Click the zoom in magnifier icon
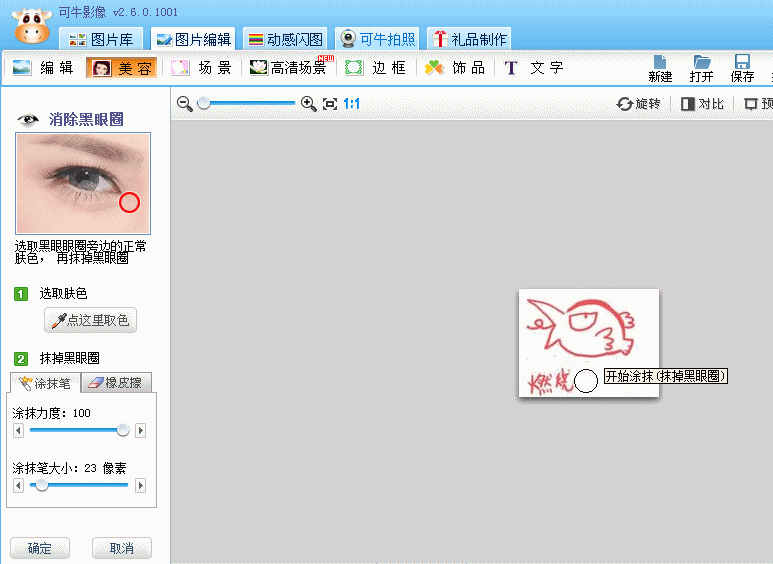The image size is (773, 564). point(309,104)
